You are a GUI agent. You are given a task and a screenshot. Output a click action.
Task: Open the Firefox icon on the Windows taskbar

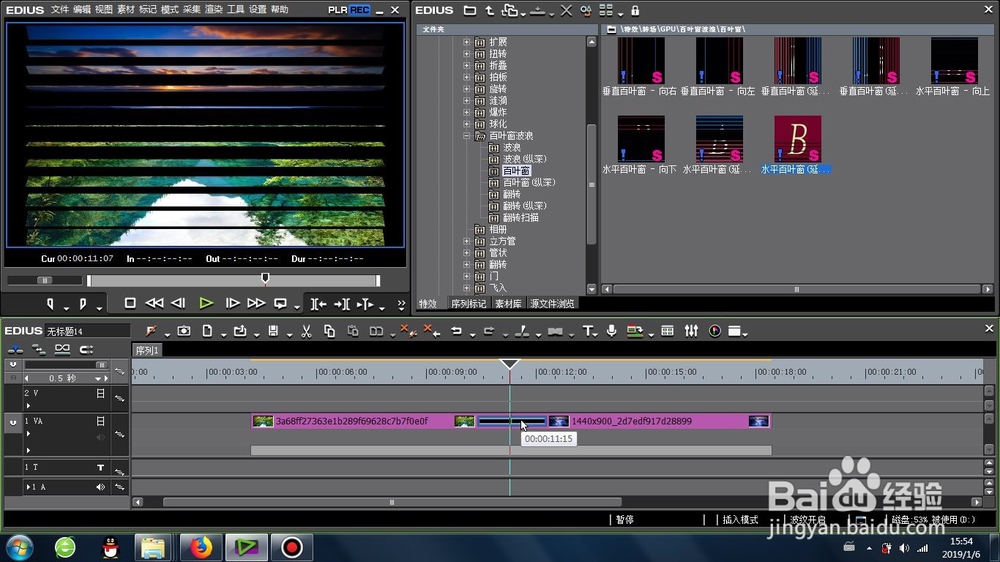pos(200,547)
